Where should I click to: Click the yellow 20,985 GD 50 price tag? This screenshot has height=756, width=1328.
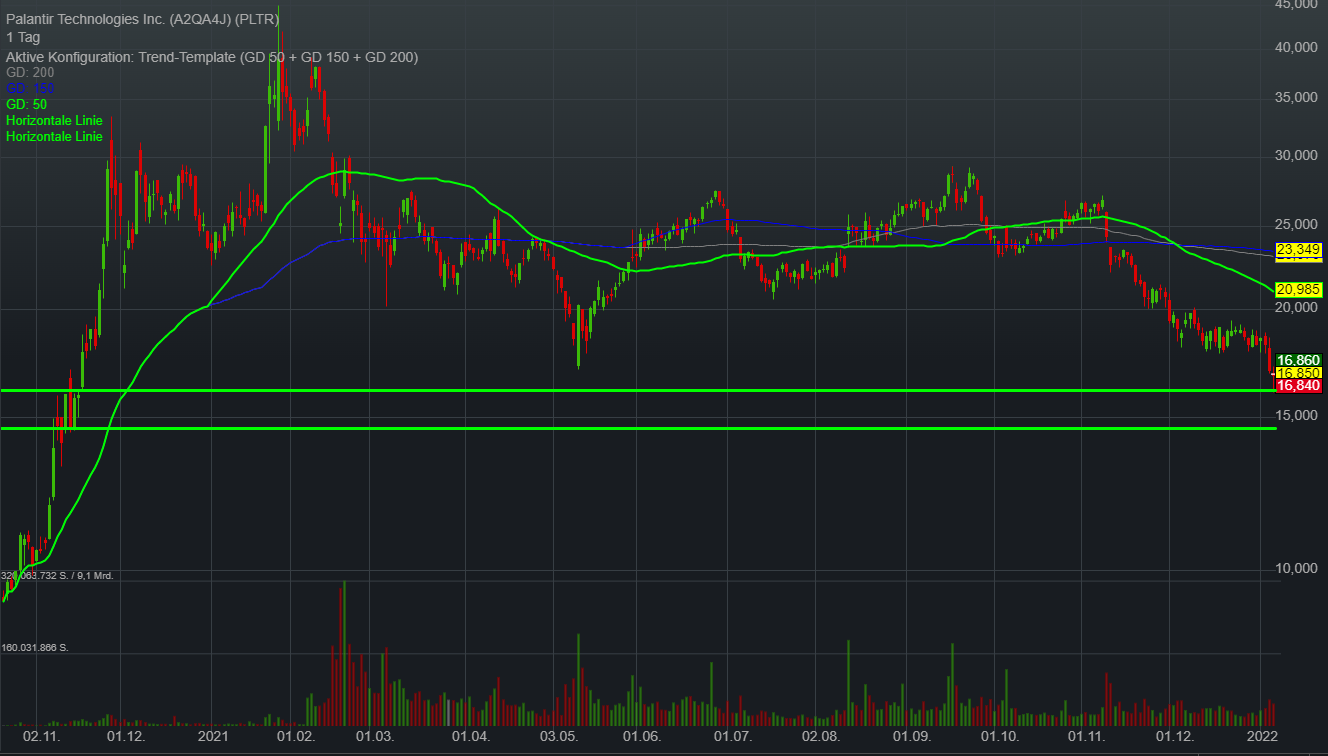1299,289
